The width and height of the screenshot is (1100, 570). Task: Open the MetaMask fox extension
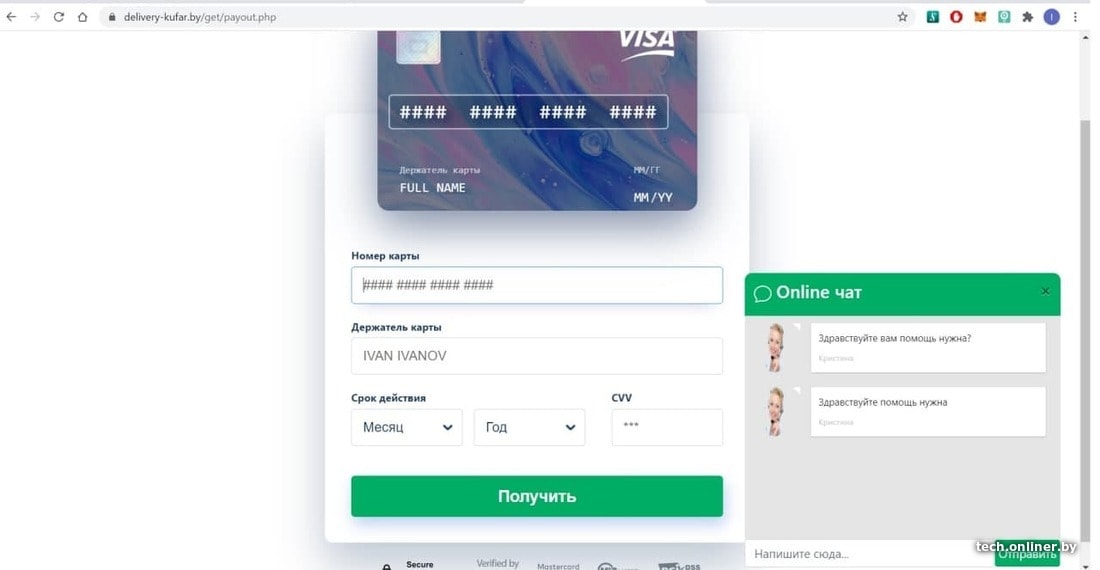[x=980, y=17]
